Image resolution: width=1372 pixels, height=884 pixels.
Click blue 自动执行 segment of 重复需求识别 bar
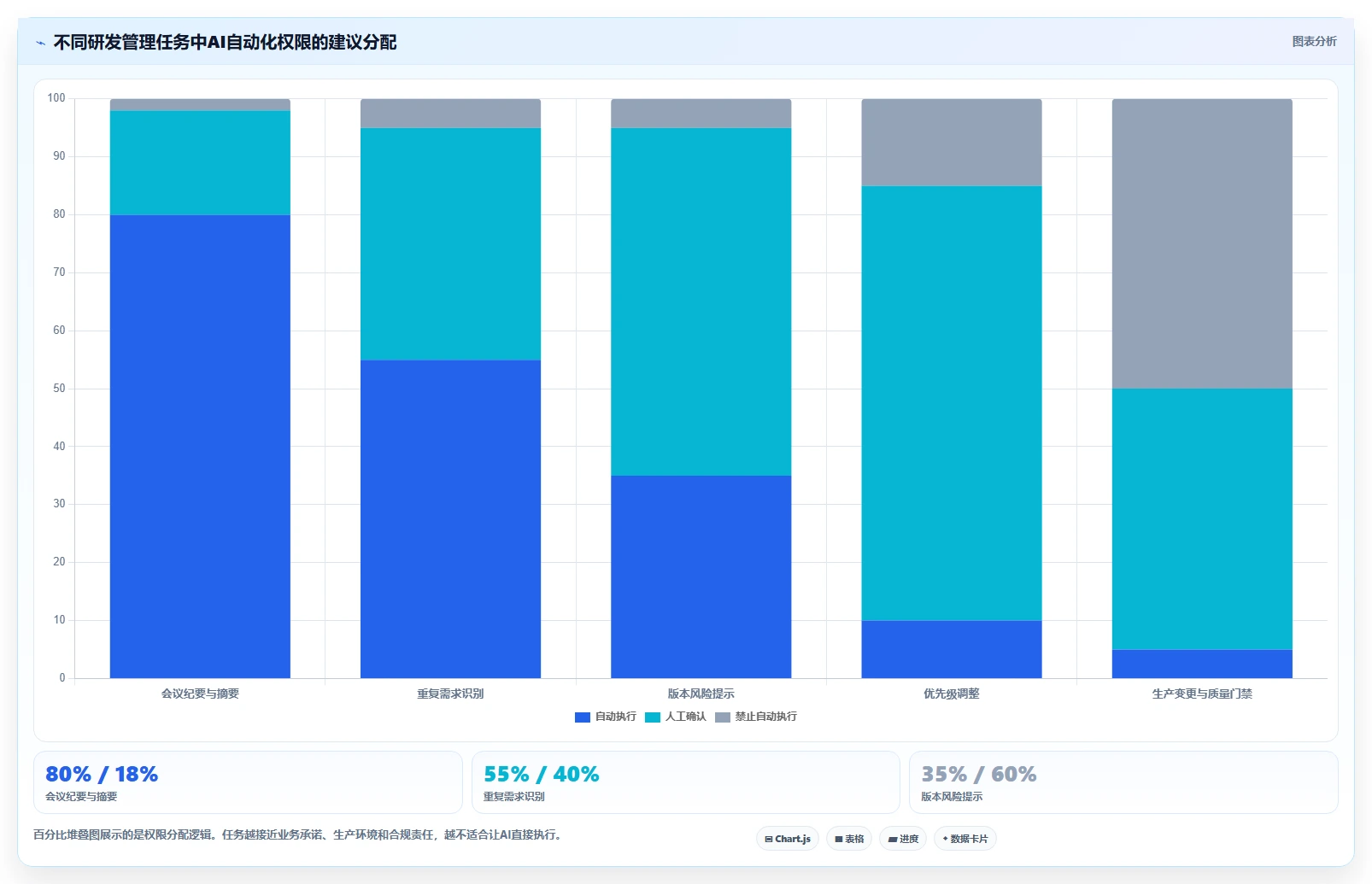[450, 519]
